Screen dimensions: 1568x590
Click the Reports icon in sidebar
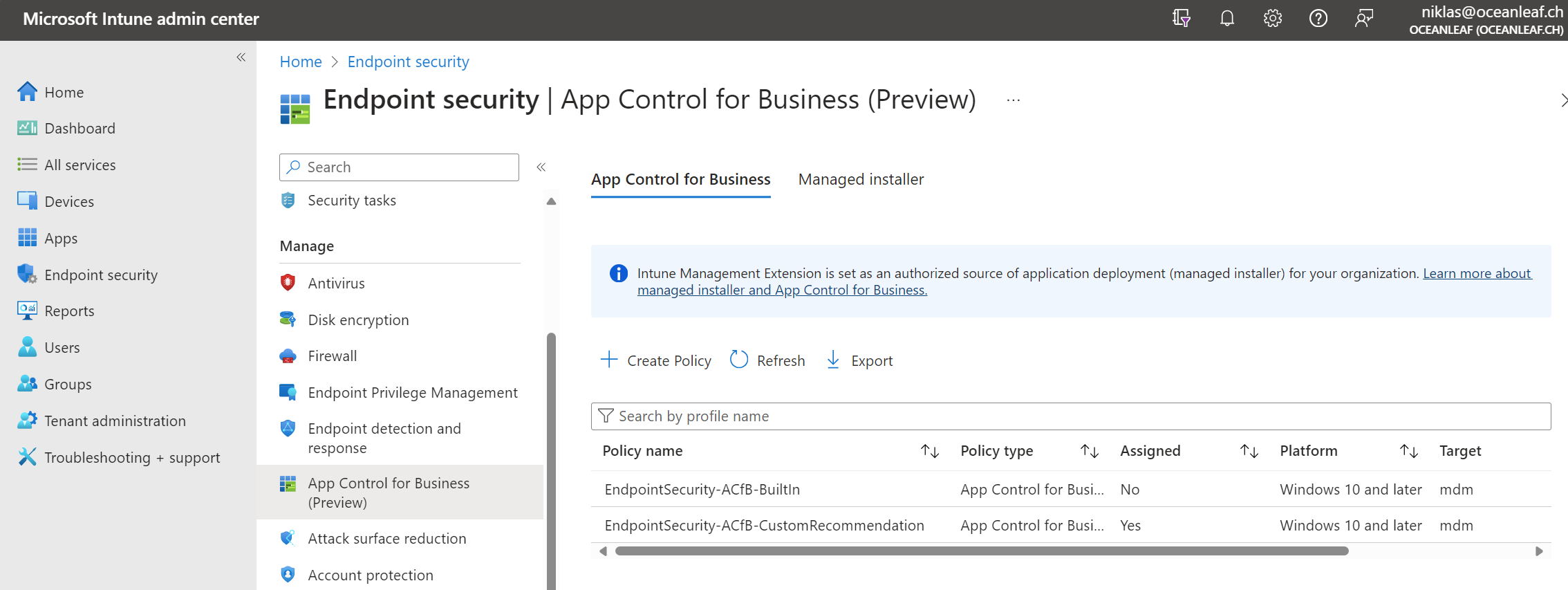(x=28, y=311)
